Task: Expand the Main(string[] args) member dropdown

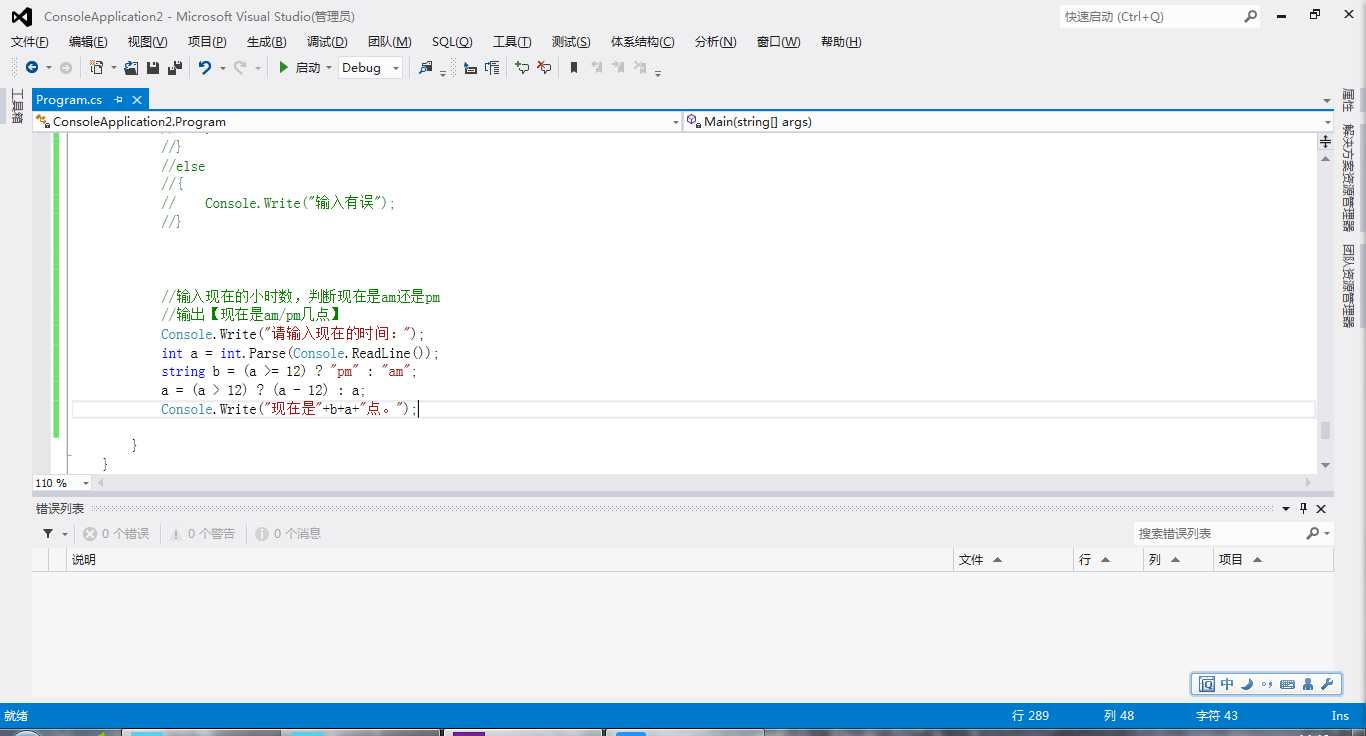Action: pos(1327,122)
